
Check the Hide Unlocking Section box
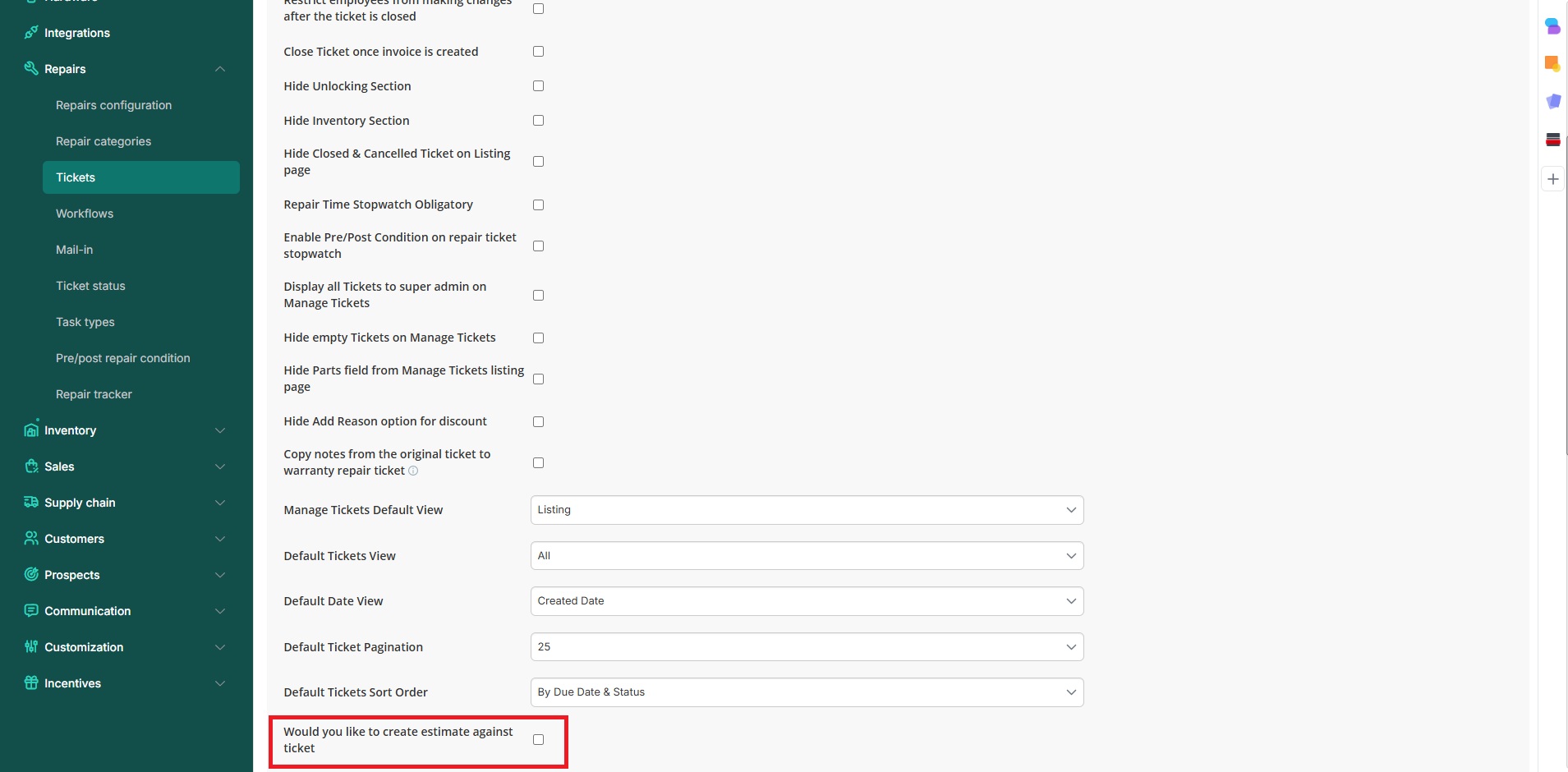point(538,86)
